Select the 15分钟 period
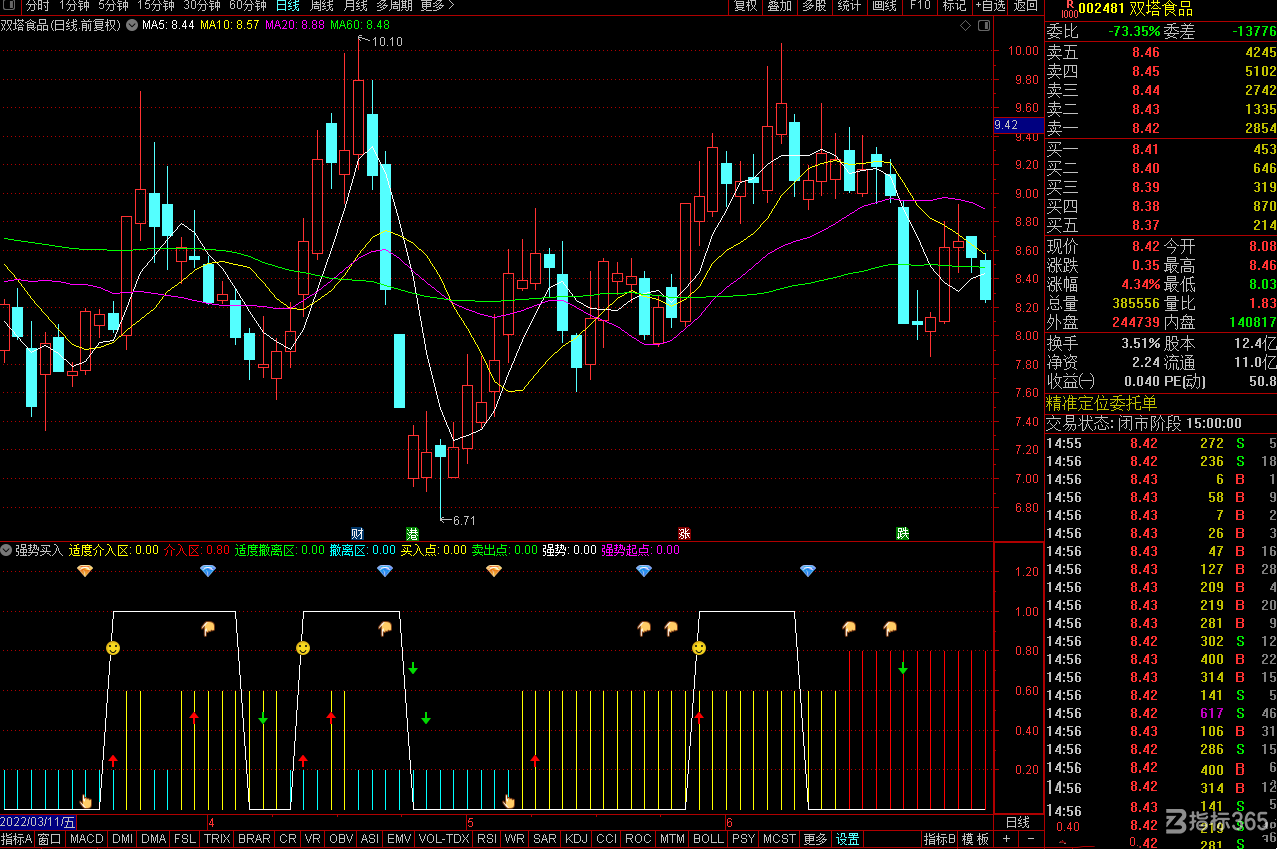This screenshot has height=849, width=1277. pyautogui.click(x=155, y=6)
